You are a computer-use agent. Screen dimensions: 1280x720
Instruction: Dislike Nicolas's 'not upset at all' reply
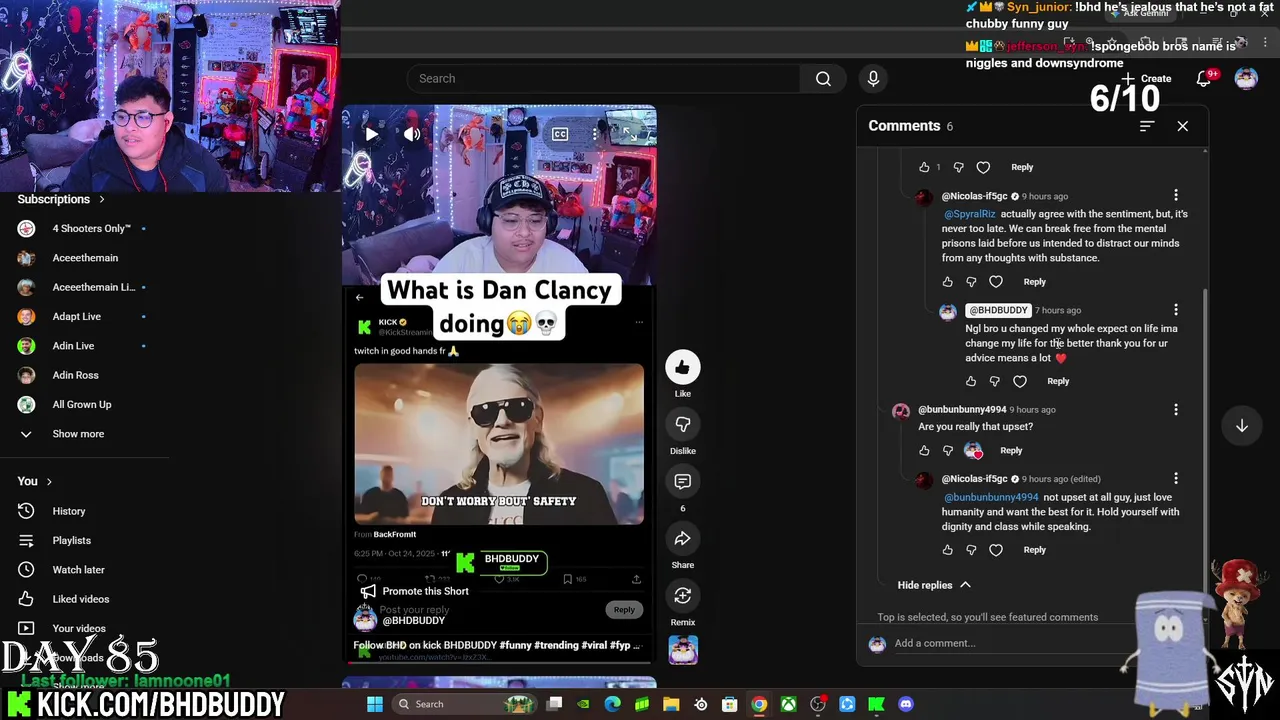pos(972,550)
